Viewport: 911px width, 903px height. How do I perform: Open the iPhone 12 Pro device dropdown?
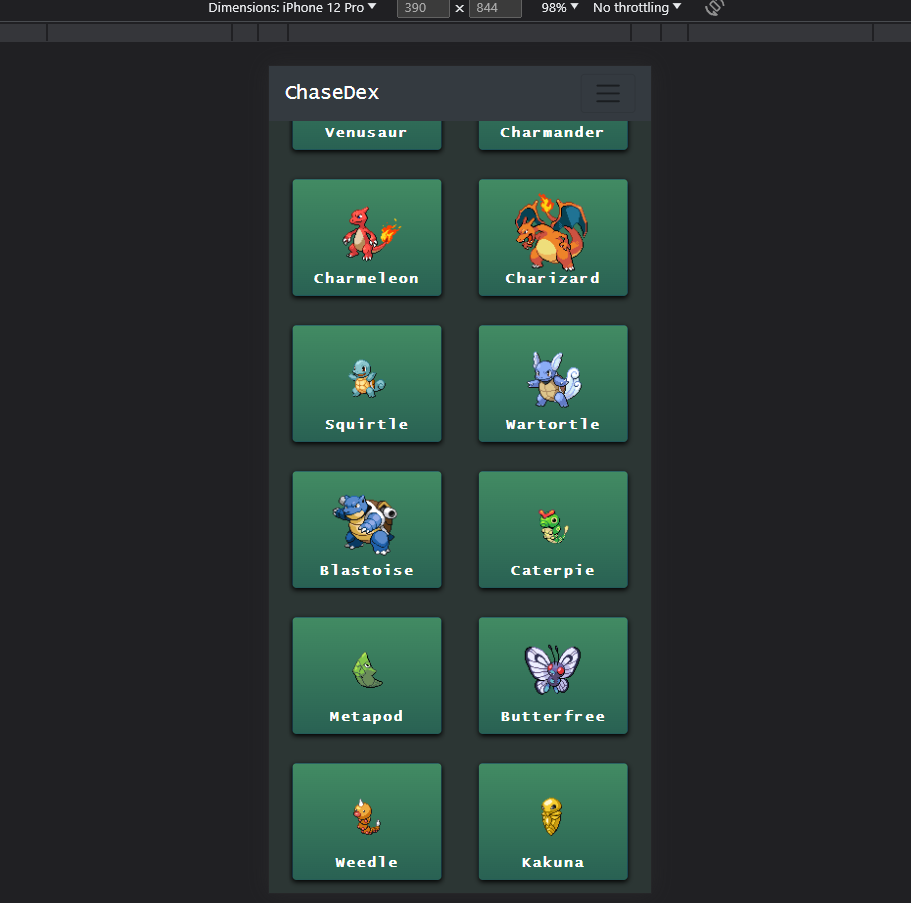point(293,8)
